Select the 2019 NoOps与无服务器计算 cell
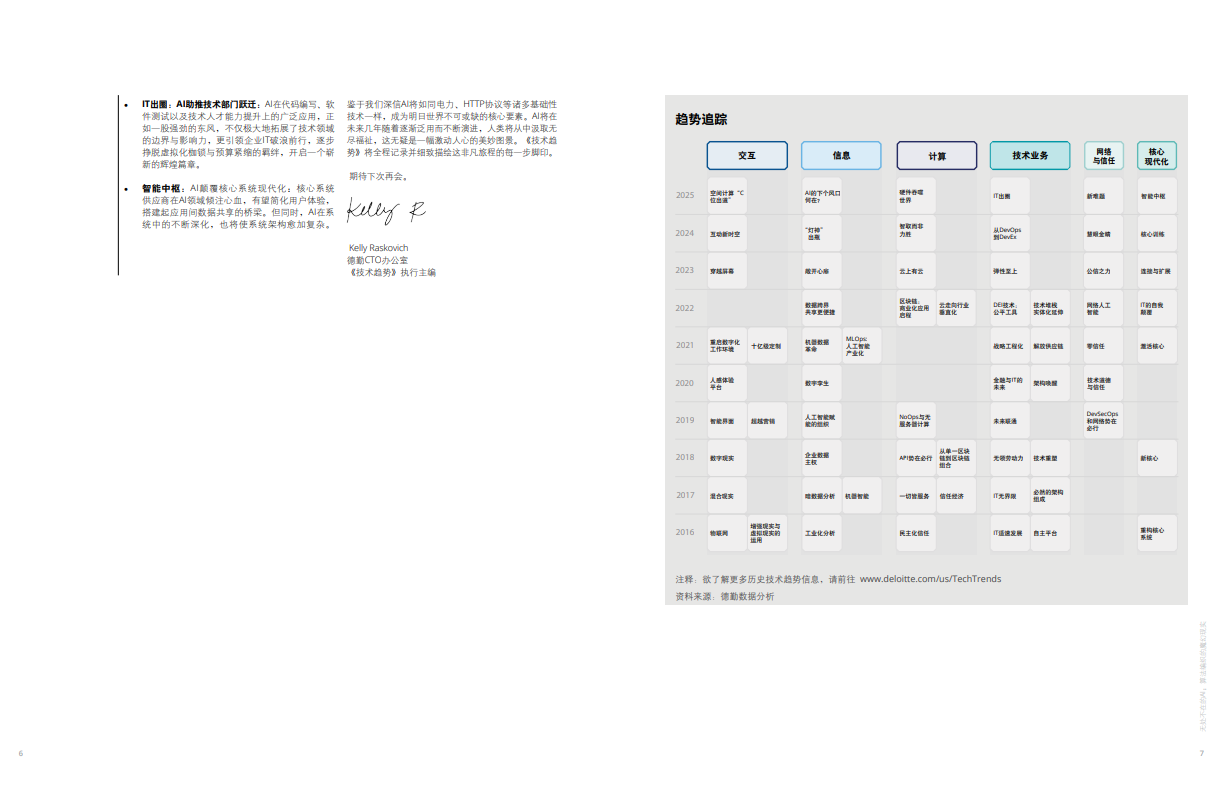Image resolution: width=1223 pixels, height=790 pixels. [x=916, y=421]
